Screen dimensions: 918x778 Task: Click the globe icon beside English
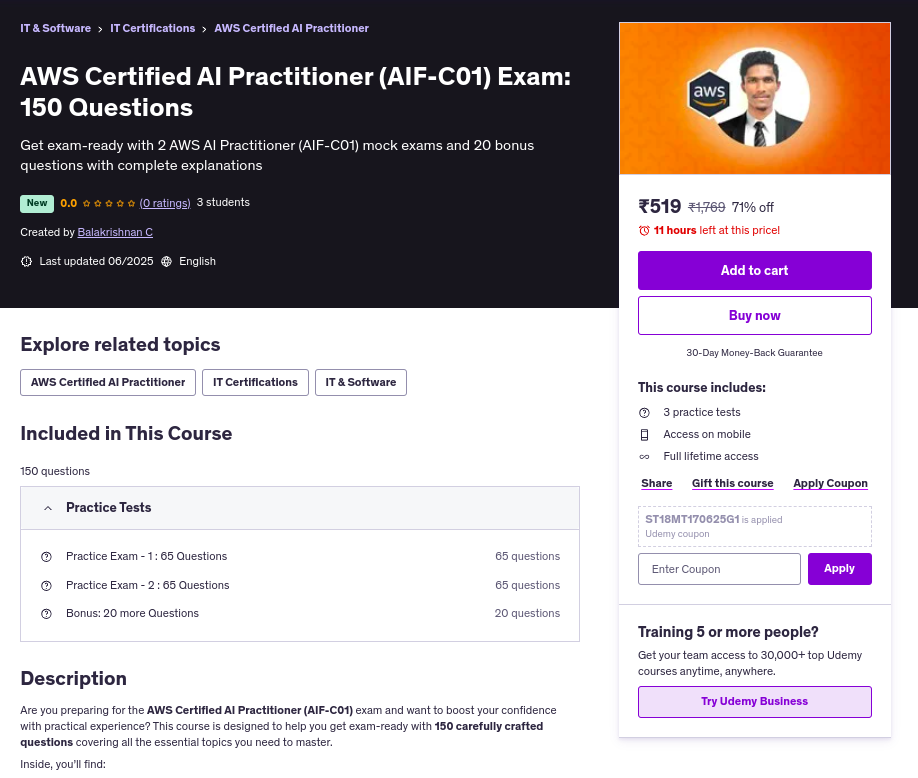coord(166,261)
